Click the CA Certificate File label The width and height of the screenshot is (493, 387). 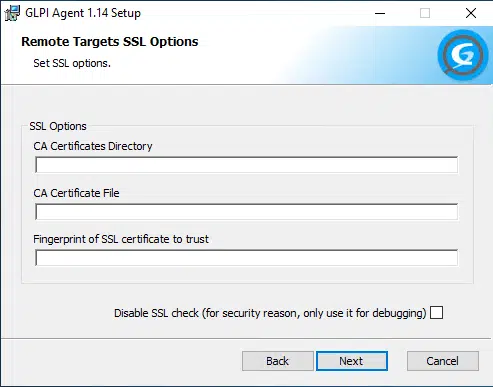point(76,193)
